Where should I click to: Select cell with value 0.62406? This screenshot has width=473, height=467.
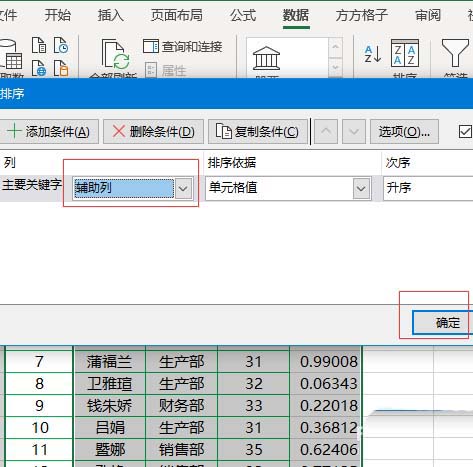pyautogui.click(x=326, y=450)
